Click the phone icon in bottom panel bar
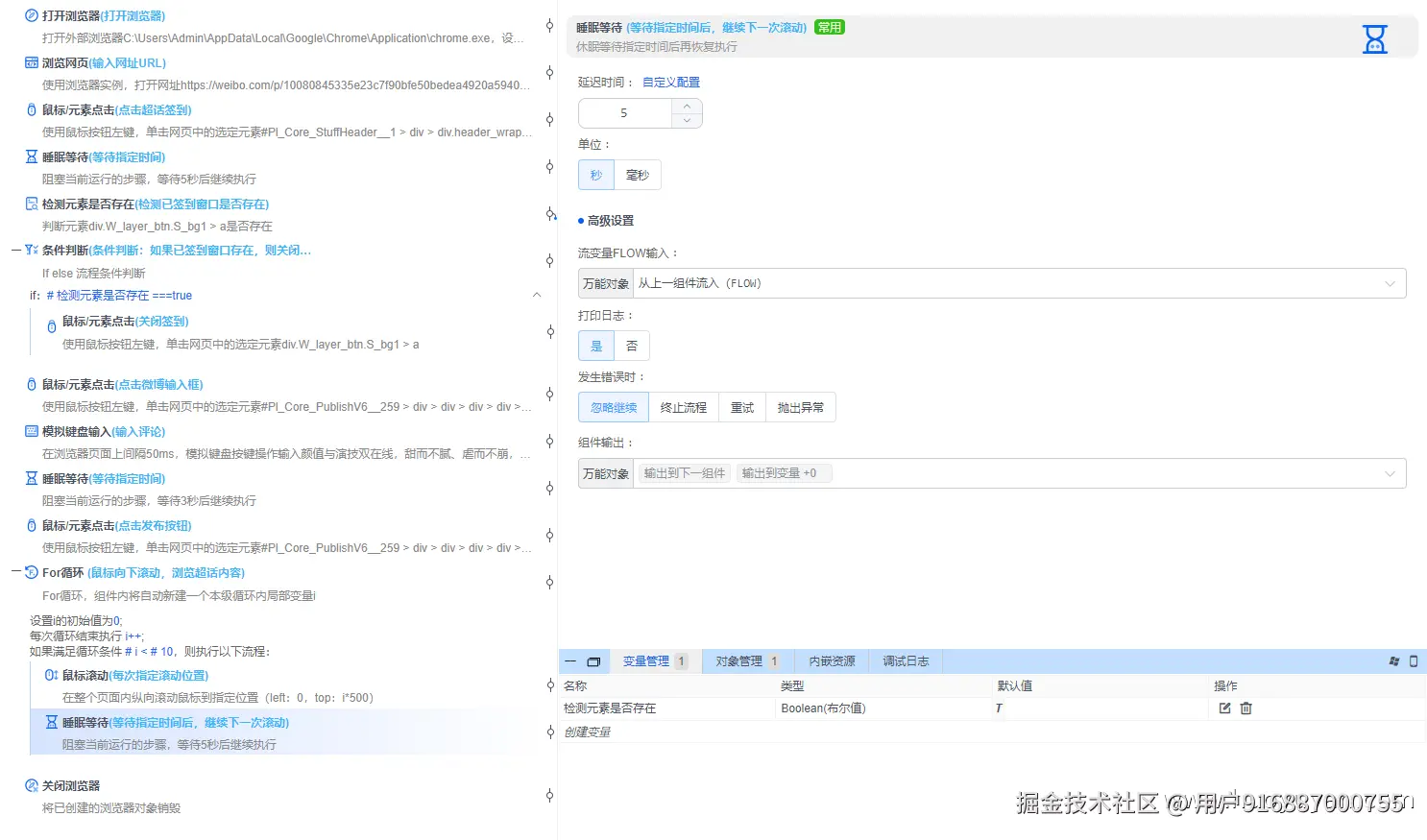This screenshot has width=1427, height=840. pyautogui.click(x=1414, y=661)
